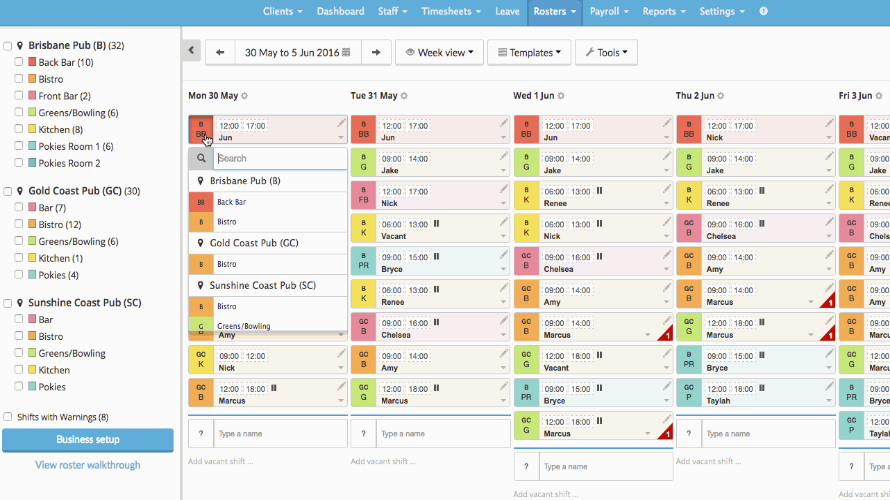The image size is (890, 500).
Task: Open the Tools dropdown menu
Action: coord(606,52)
